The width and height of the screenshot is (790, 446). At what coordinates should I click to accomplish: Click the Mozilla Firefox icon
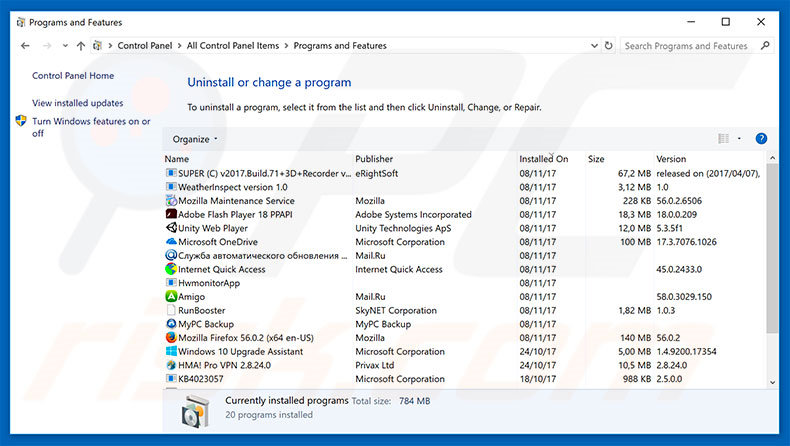click(x=171, y=338)
